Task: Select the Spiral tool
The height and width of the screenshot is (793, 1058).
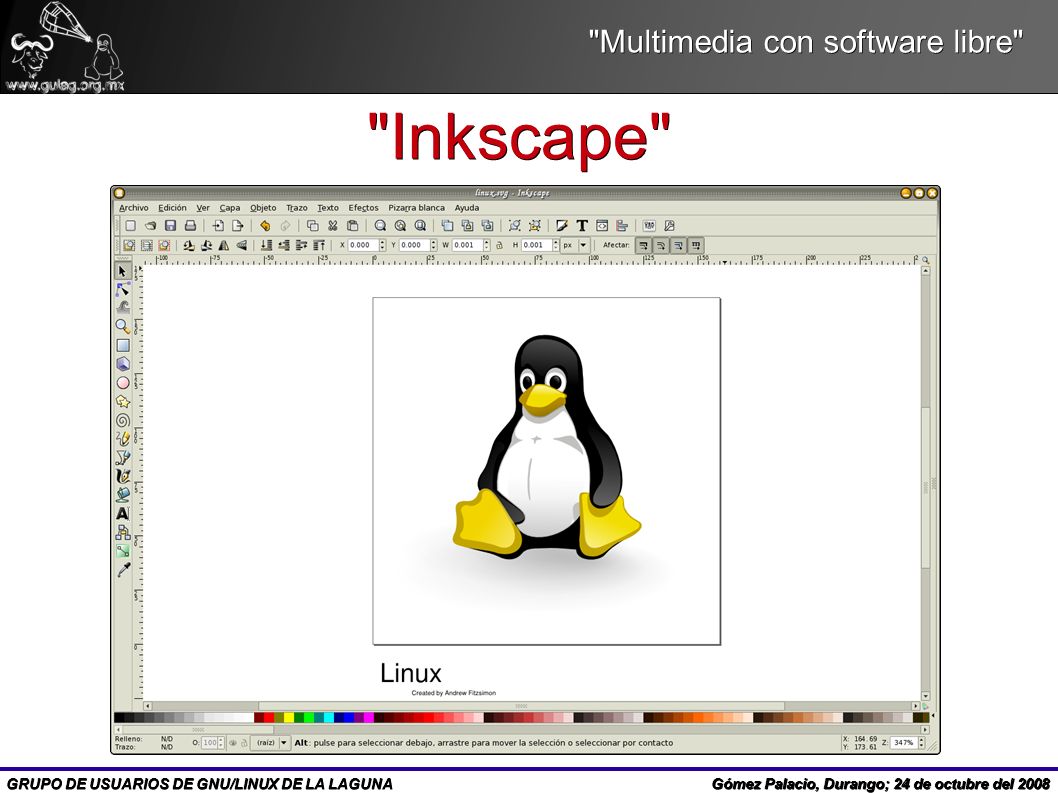Action: tap(122, 420)
